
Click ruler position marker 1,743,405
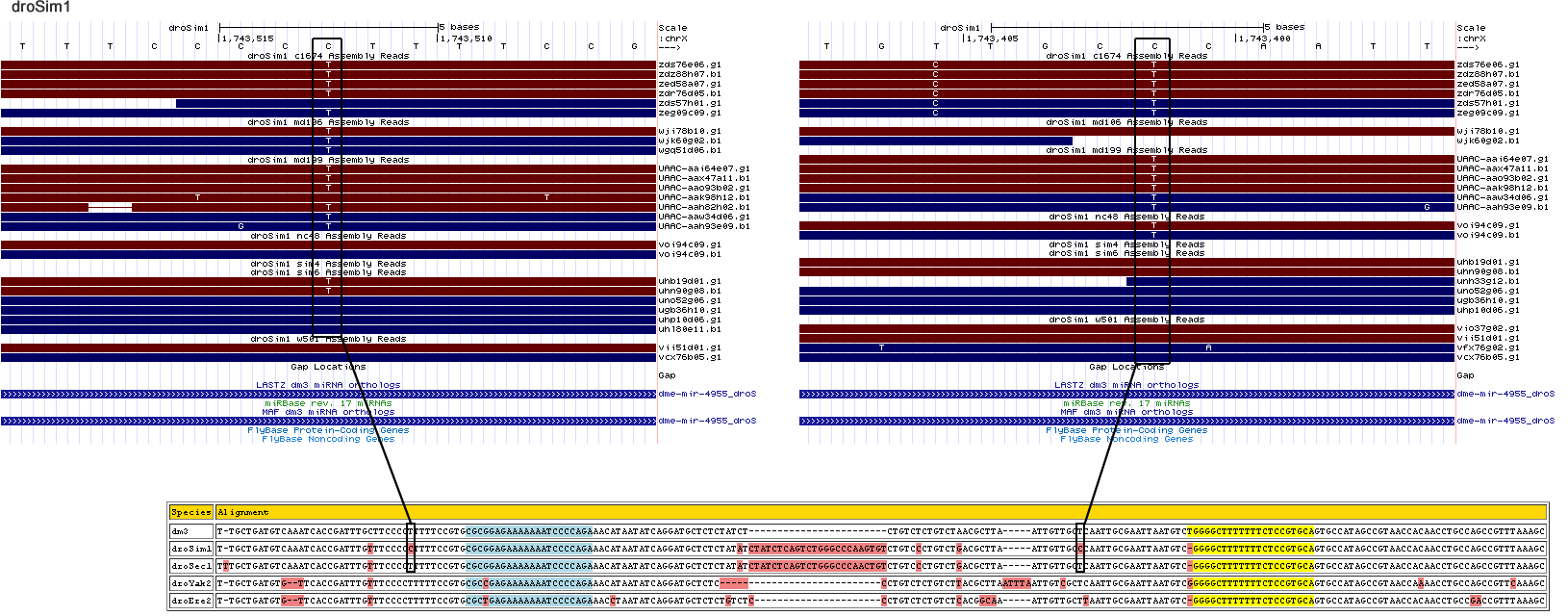tap(993, 38)
